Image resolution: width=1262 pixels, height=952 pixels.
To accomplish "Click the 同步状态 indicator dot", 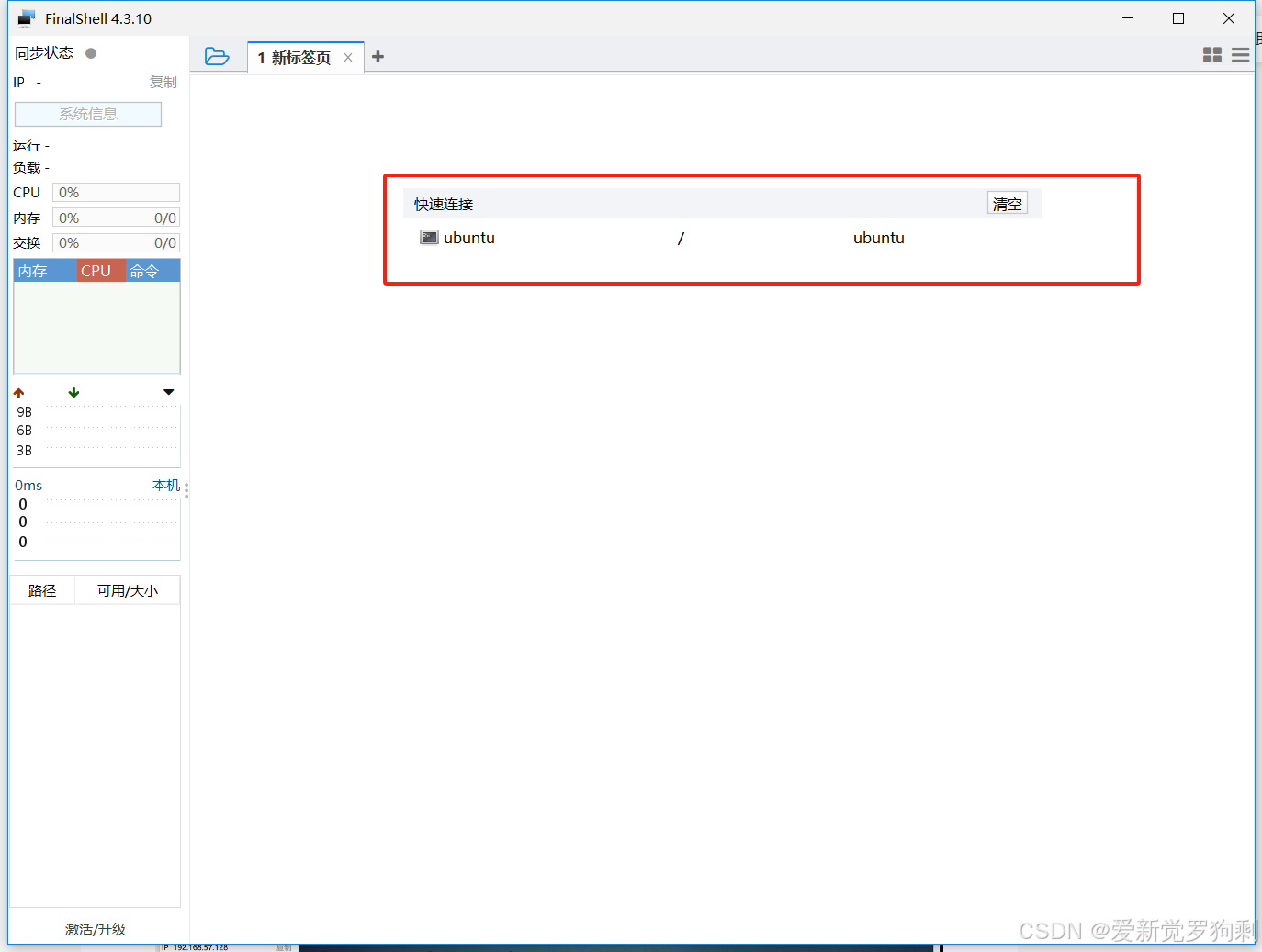I will [91, 53].
